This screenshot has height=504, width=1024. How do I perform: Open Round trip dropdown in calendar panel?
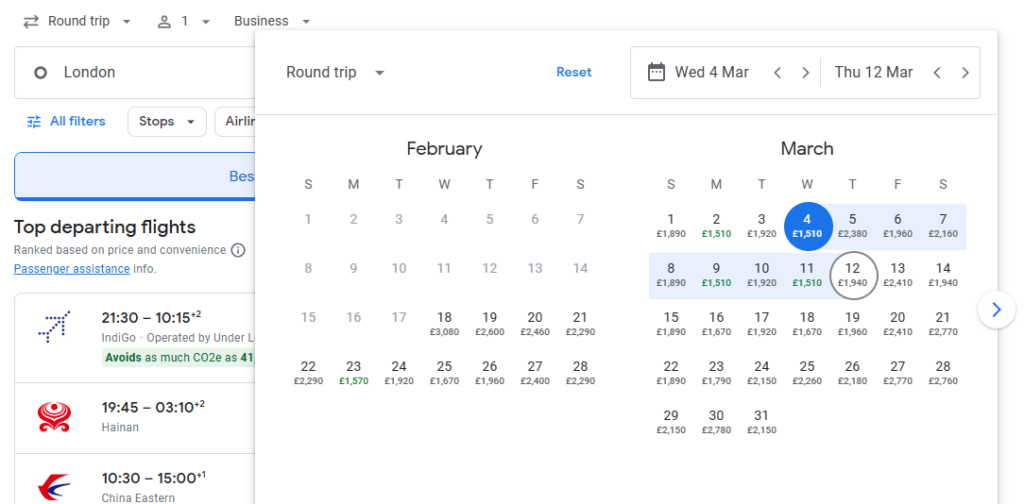pyautogui.click(x=335, y=72)
